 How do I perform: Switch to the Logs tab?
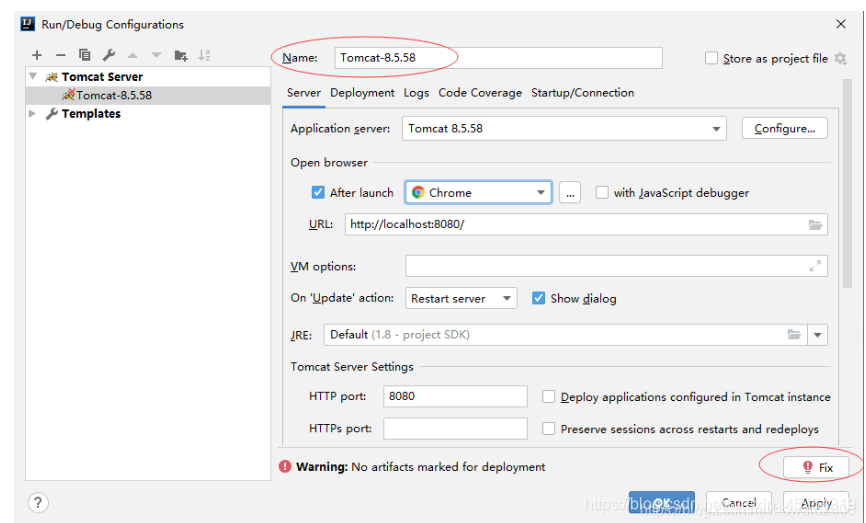[416, 93]
